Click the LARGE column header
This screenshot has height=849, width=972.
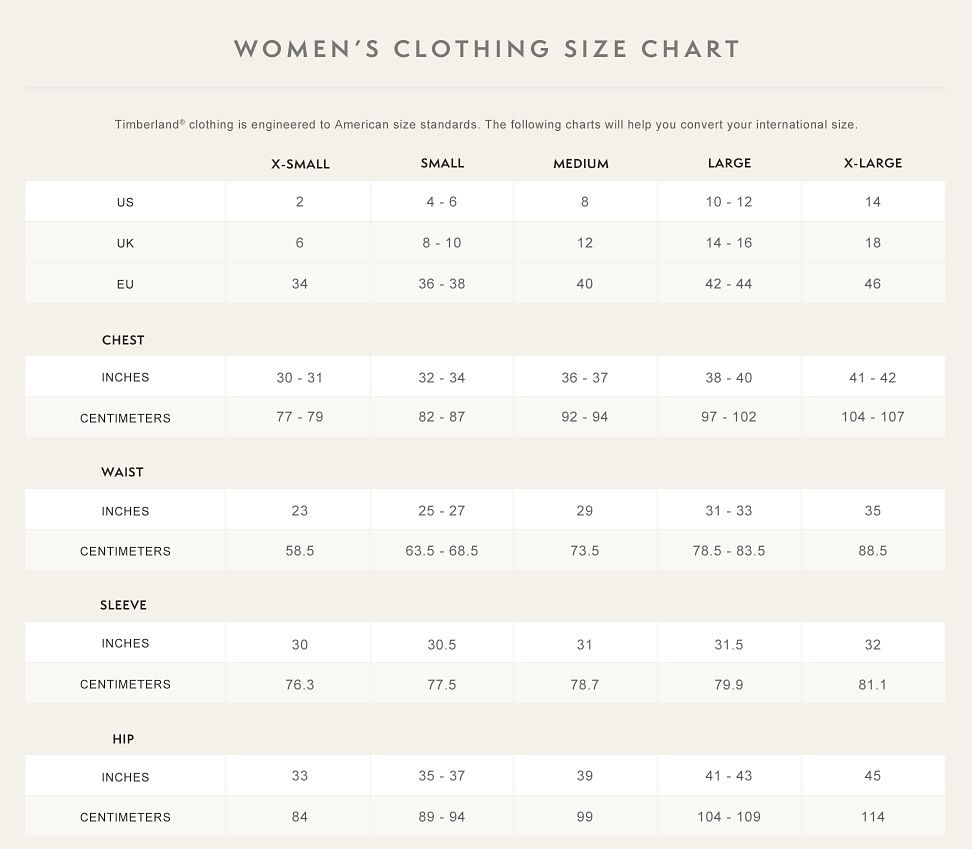729,163
